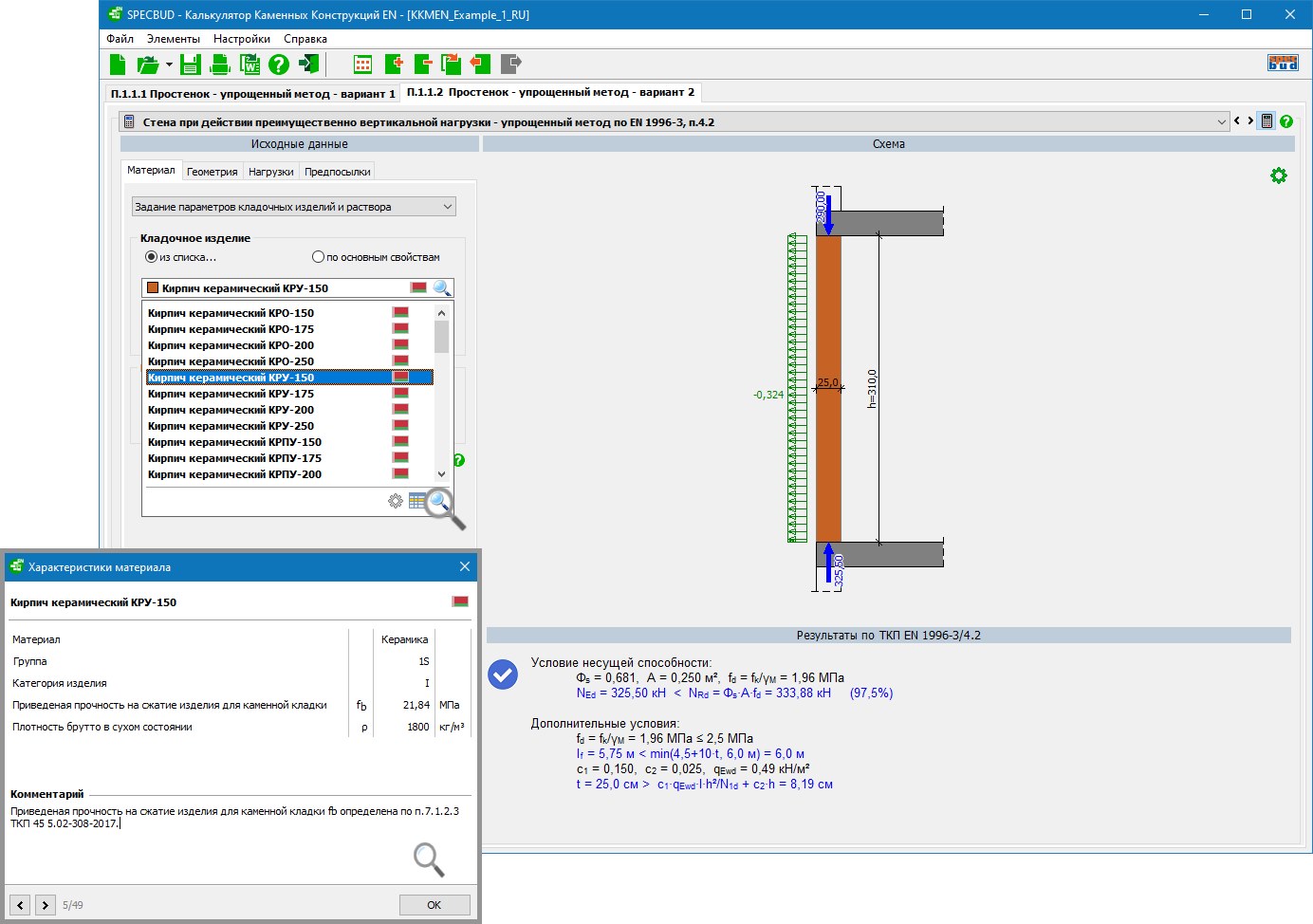Click the green Save diskette icon
This screenshot has width=1313, height=924.
[x=191, y=65]
